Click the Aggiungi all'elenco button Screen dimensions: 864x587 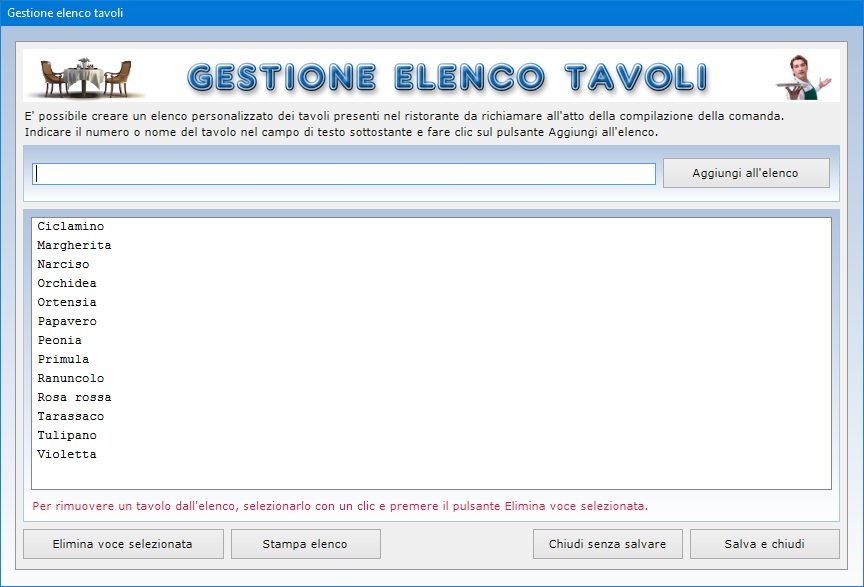coord(746,173)
